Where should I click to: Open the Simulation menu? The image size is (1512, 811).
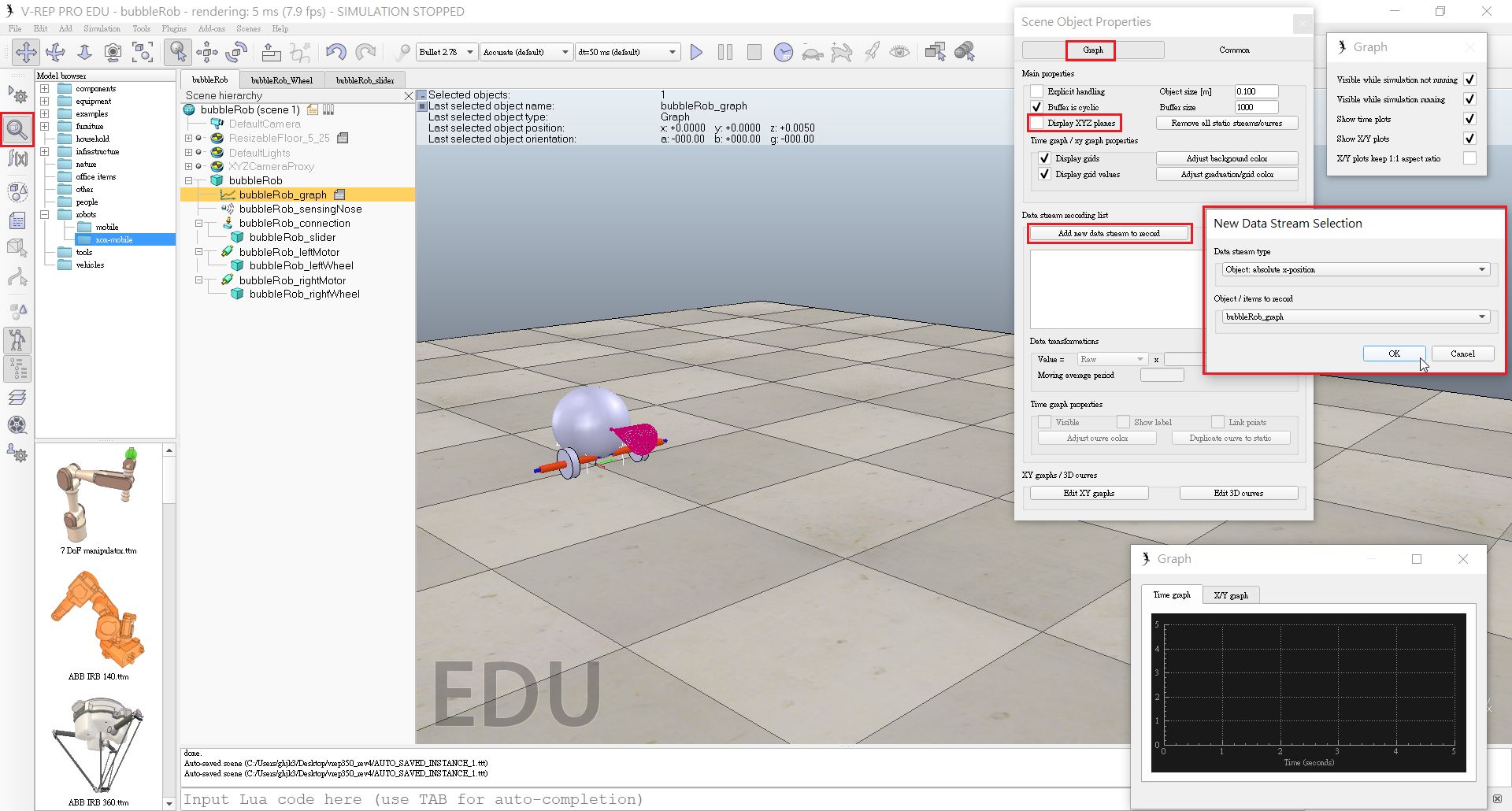click(102, 28)
